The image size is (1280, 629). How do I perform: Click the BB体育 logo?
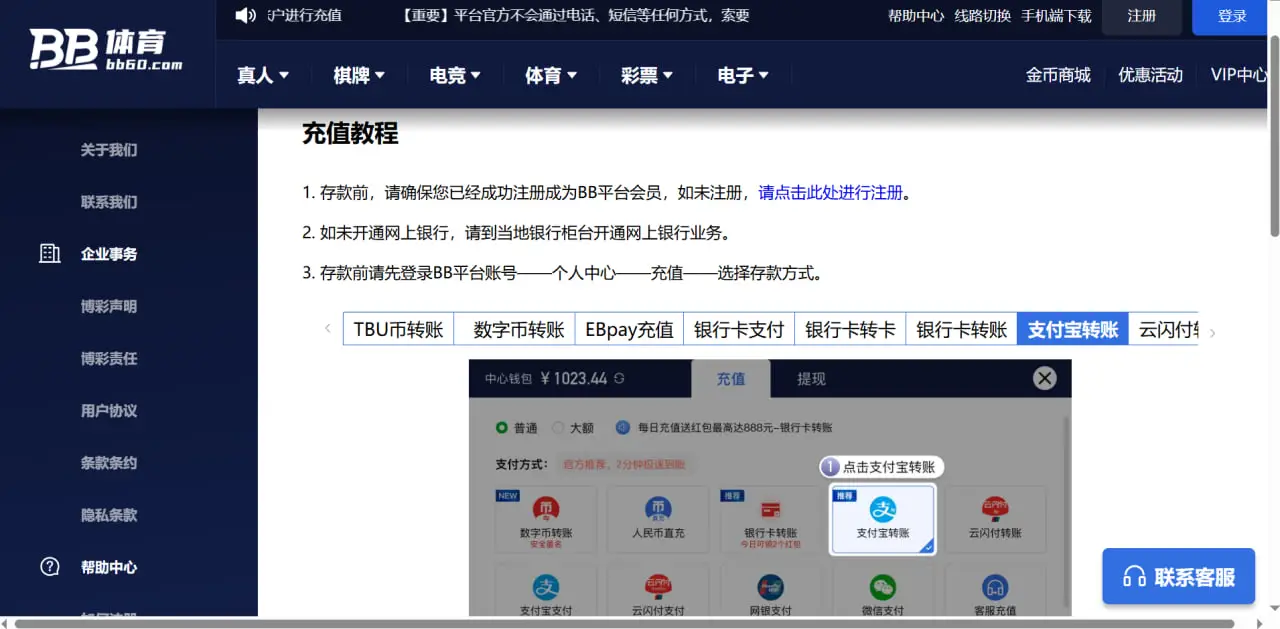[106, 49]
